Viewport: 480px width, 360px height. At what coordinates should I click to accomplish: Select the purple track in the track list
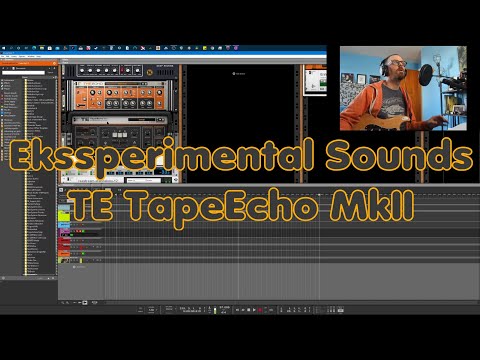(65, 232)
